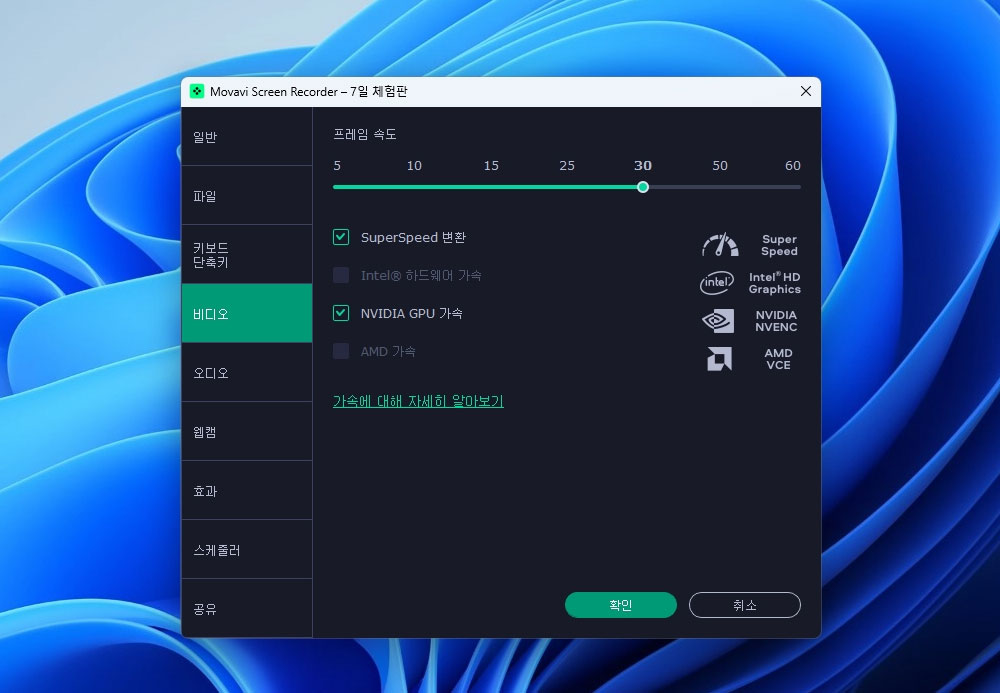The image size is (1000, 693).
Task: Click the 30 frame rate label
Action: 643,166
